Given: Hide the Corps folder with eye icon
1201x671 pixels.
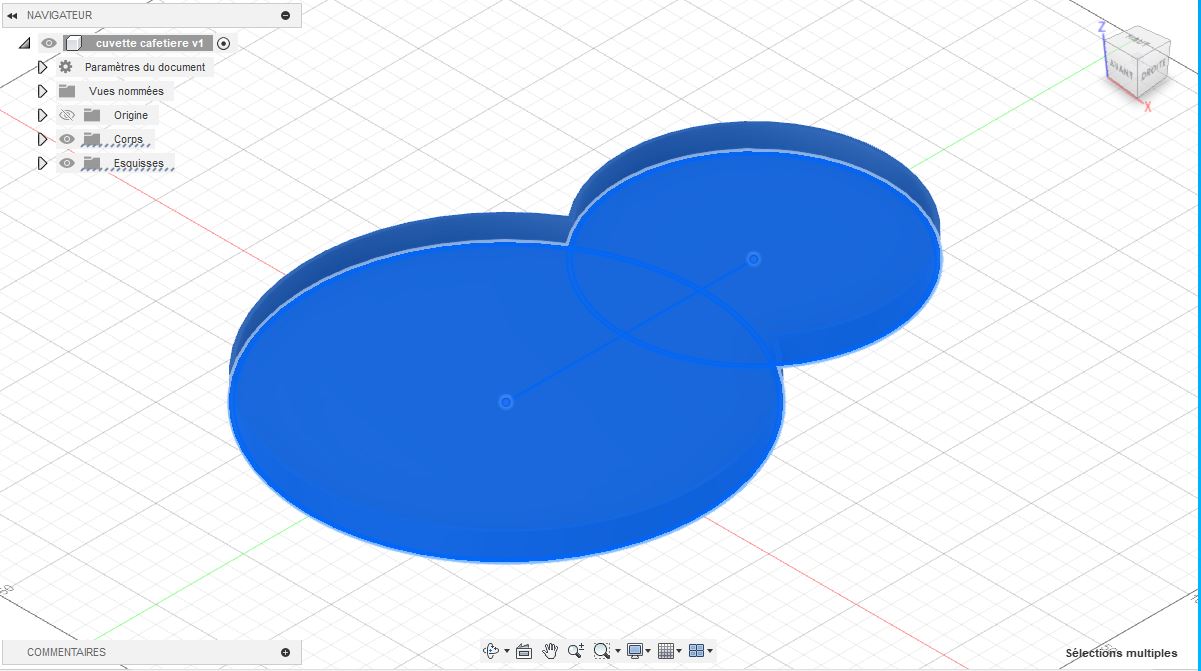Looking at the screenshot, I should coord(67,139).
